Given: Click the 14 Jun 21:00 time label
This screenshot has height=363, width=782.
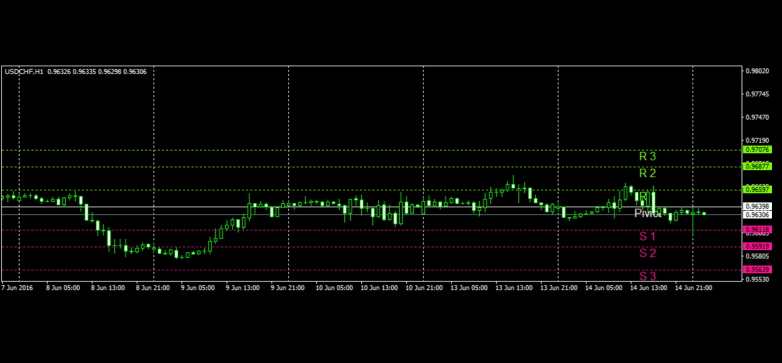Looking at the screenshot, I should tap(693, 288).
